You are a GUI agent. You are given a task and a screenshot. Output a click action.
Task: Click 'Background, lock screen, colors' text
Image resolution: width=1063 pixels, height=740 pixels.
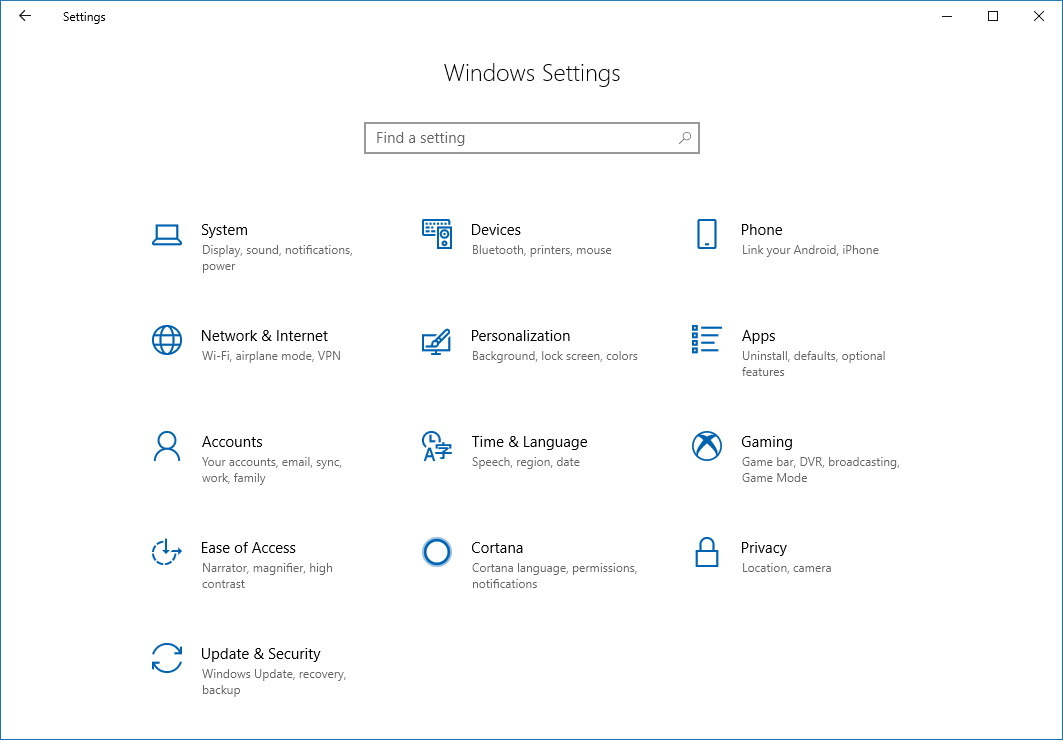tap(555, 356)
